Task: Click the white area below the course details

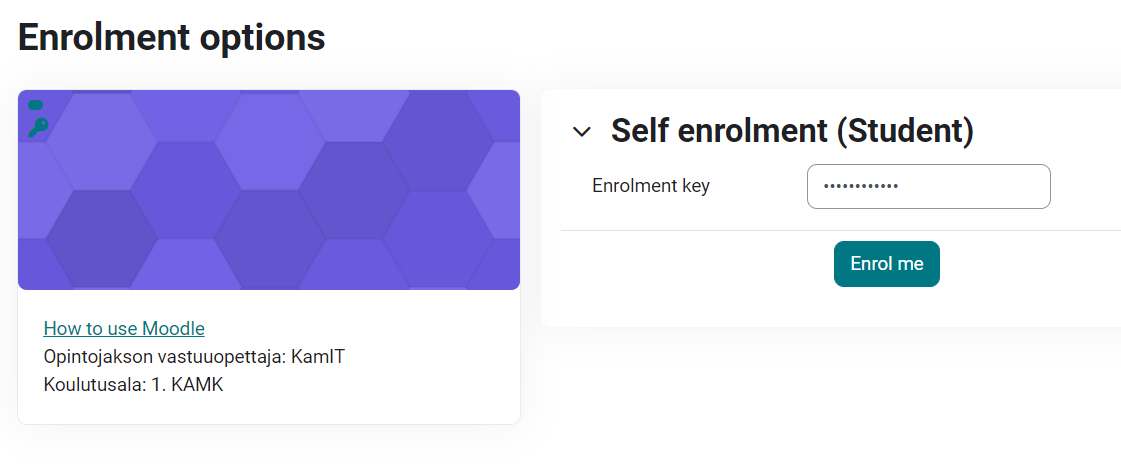Action: [x=269, y=410]
